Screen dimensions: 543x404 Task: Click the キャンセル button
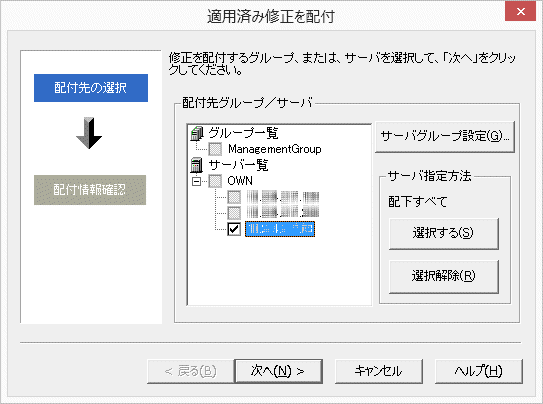(379, 371)
